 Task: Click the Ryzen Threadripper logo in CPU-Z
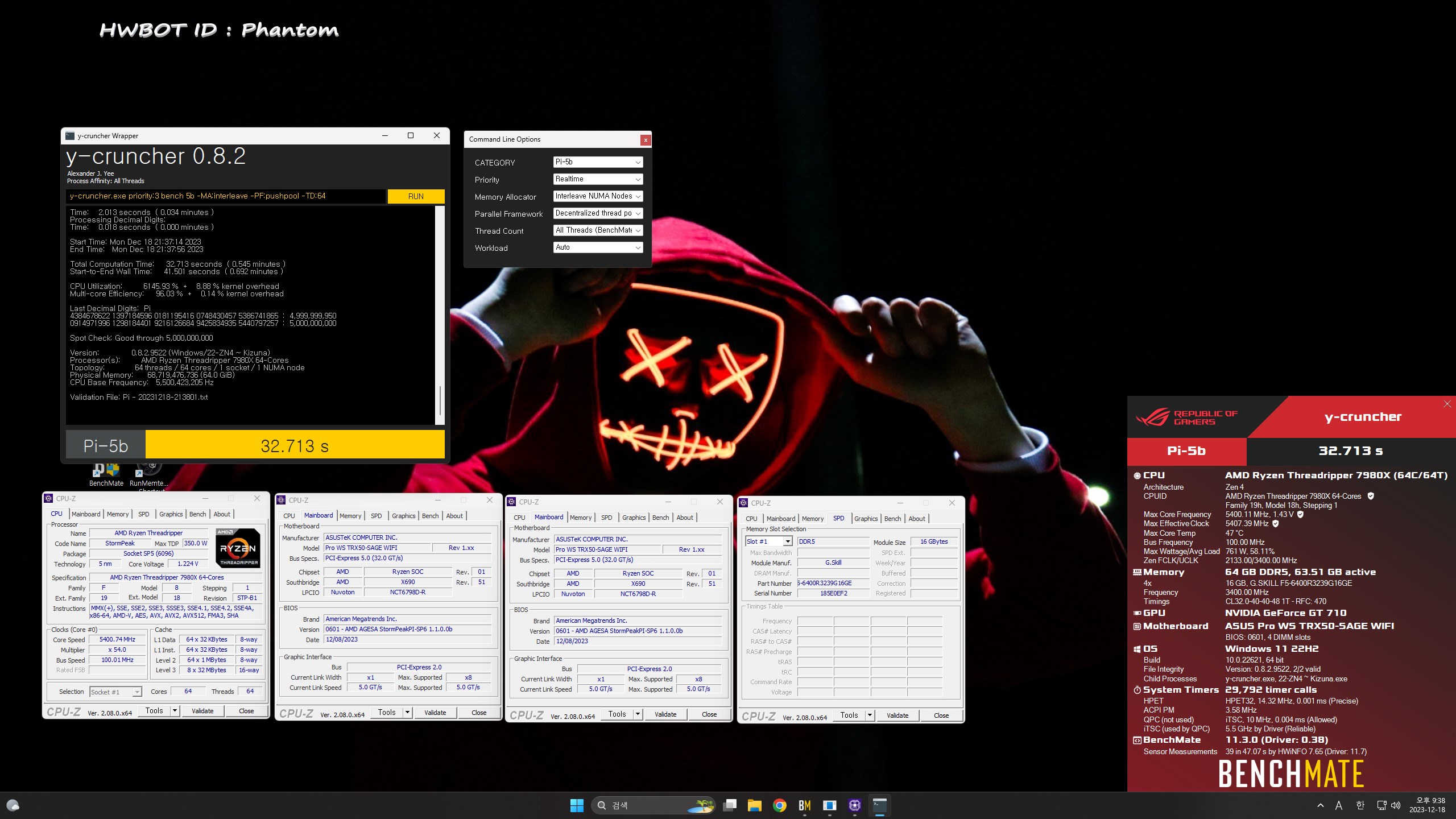point(238,548)
